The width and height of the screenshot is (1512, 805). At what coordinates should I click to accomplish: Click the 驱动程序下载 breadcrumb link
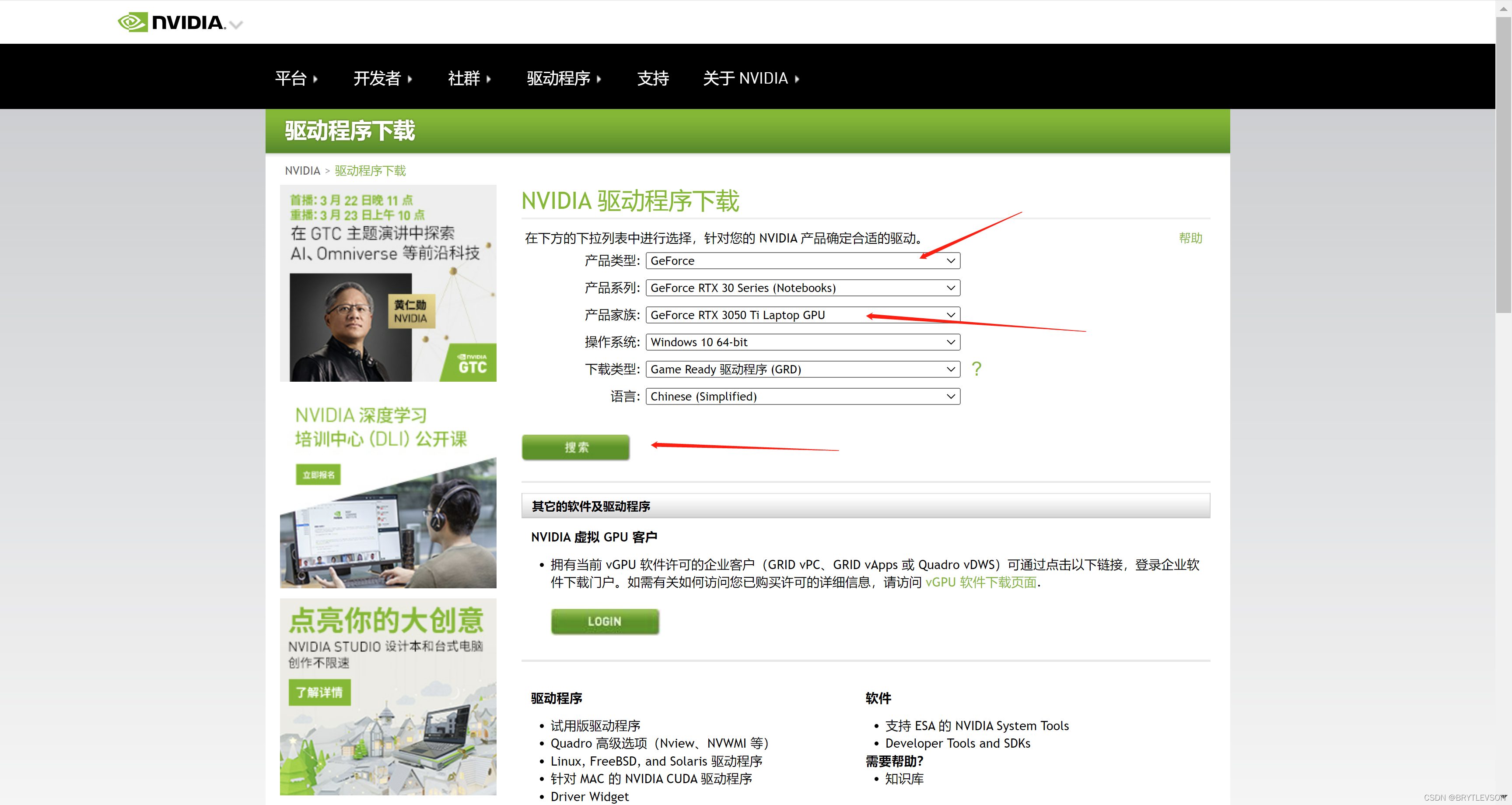371,170
